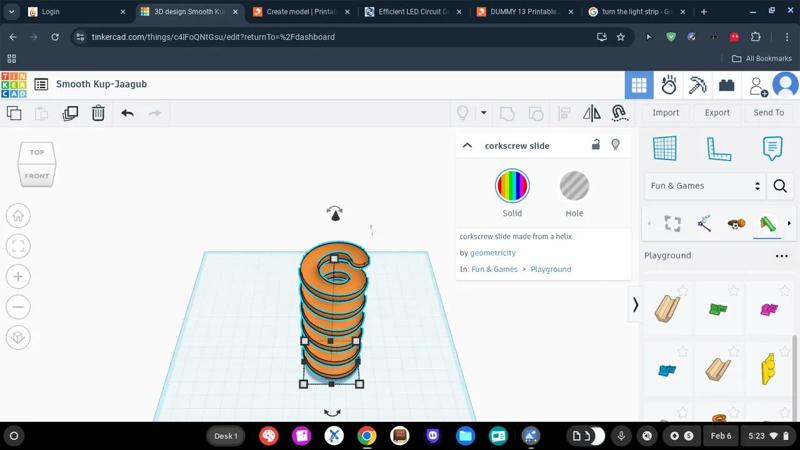Select the Workplane tool

(665, 148)
